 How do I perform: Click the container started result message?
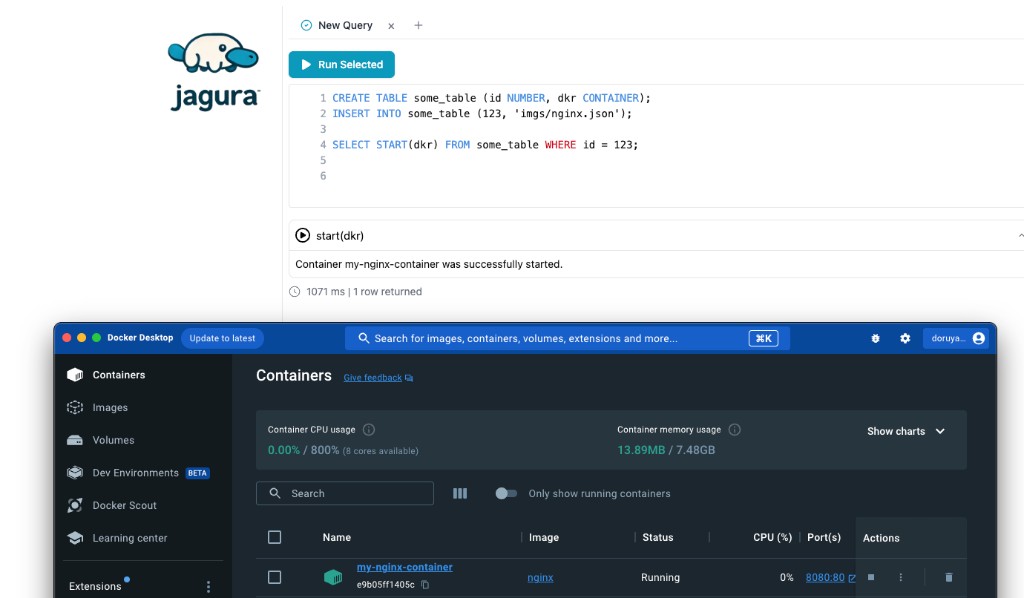tap(428, 264)
